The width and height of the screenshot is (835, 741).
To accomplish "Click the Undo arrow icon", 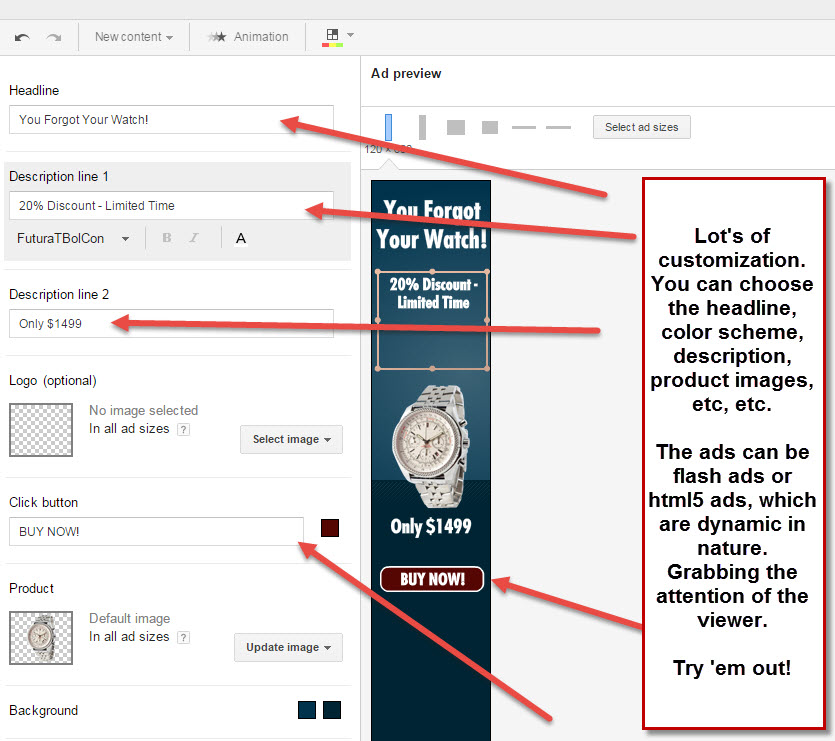I will 20,36.
